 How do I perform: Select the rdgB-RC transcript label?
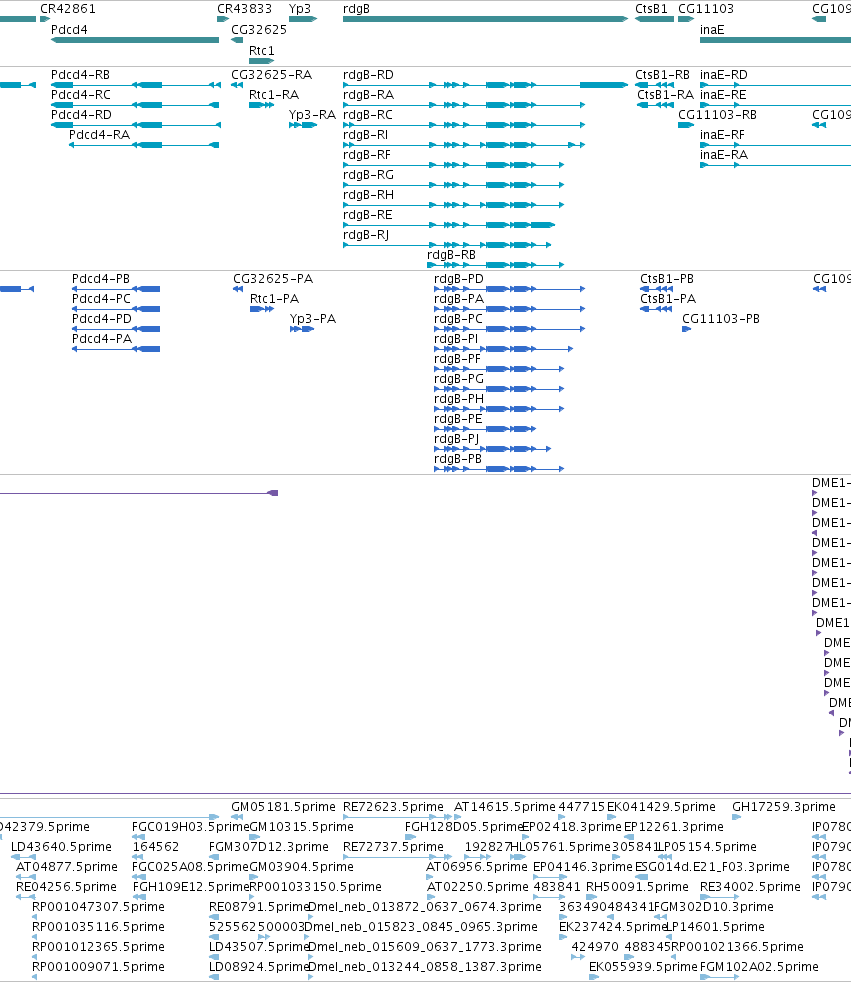tap(368, 115)
